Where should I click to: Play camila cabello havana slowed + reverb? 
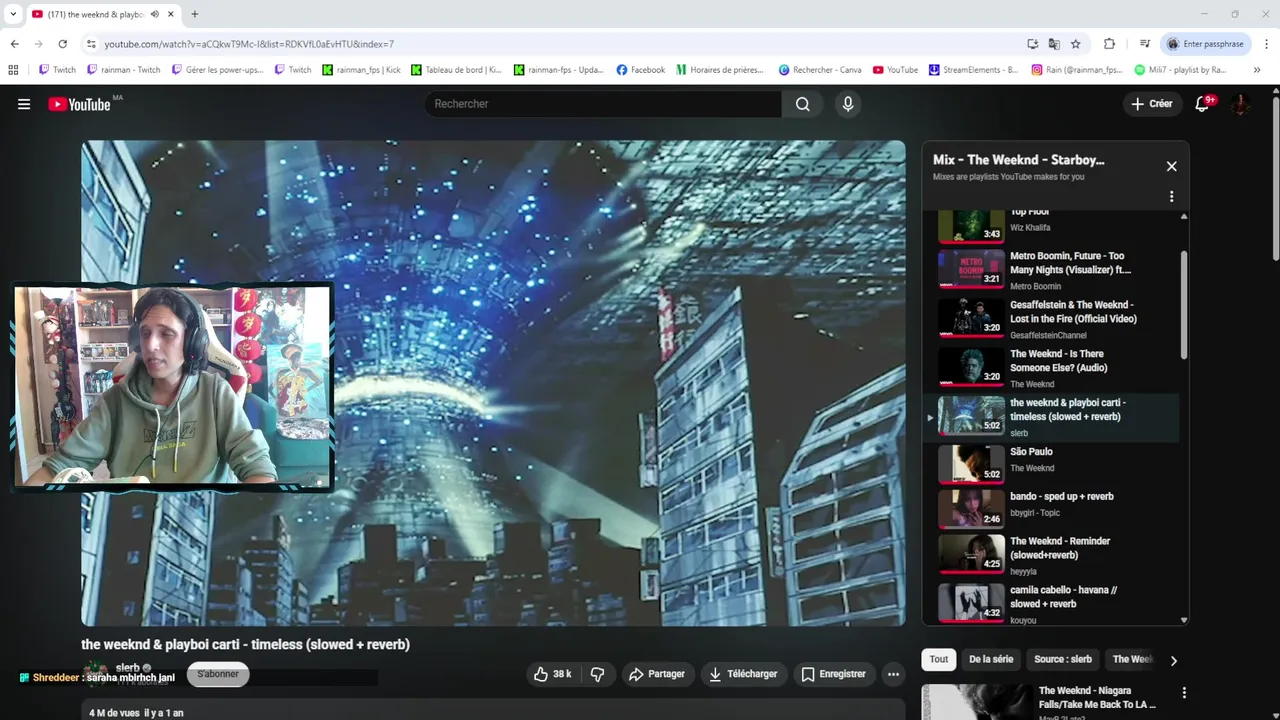(1058, 604)
